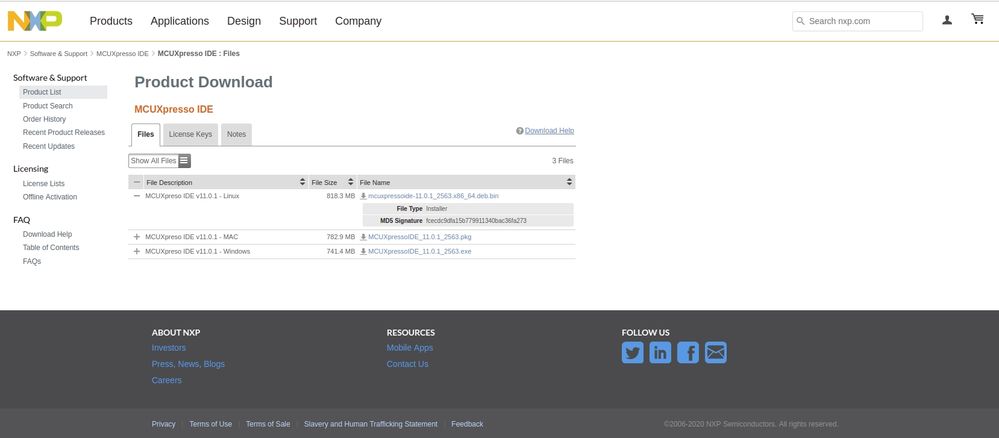Open the Feedback footer link
The image size is (999, 438).
[x=467, y=424]
